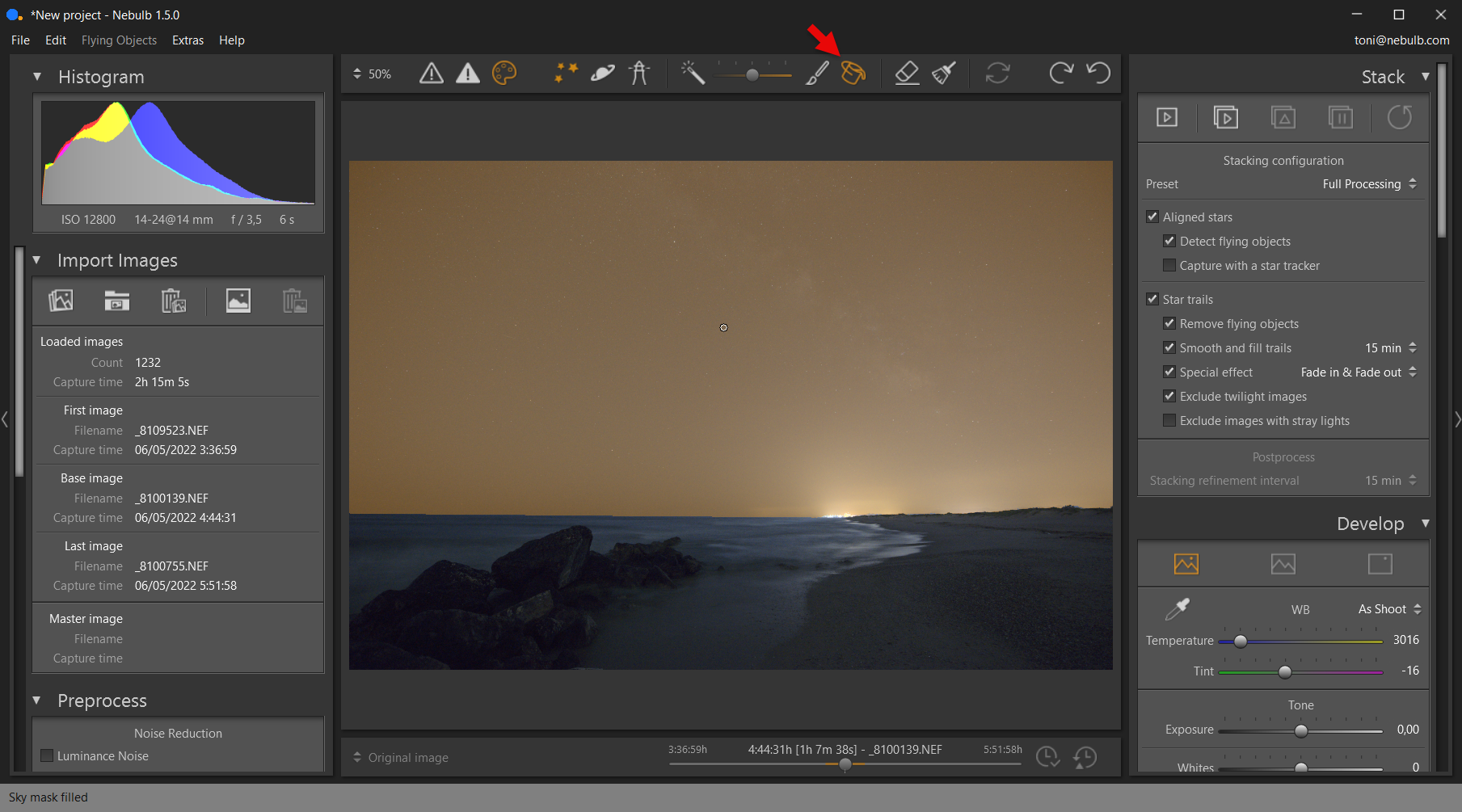Open the Preset Full Processing dropdown
Image resolution: width=1462 pixels, height=812 pixels.
1370,184
